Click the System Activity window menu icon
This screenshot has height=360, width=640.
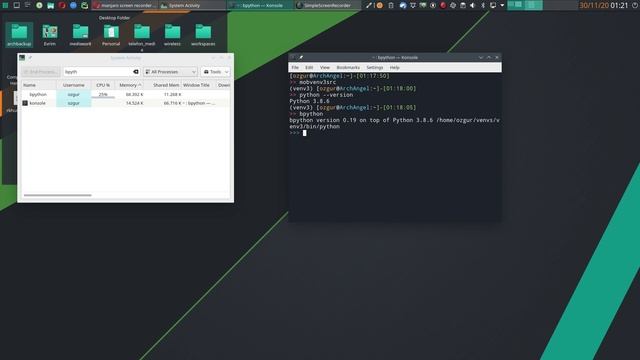pyautogui.click(x=22, y=58)
